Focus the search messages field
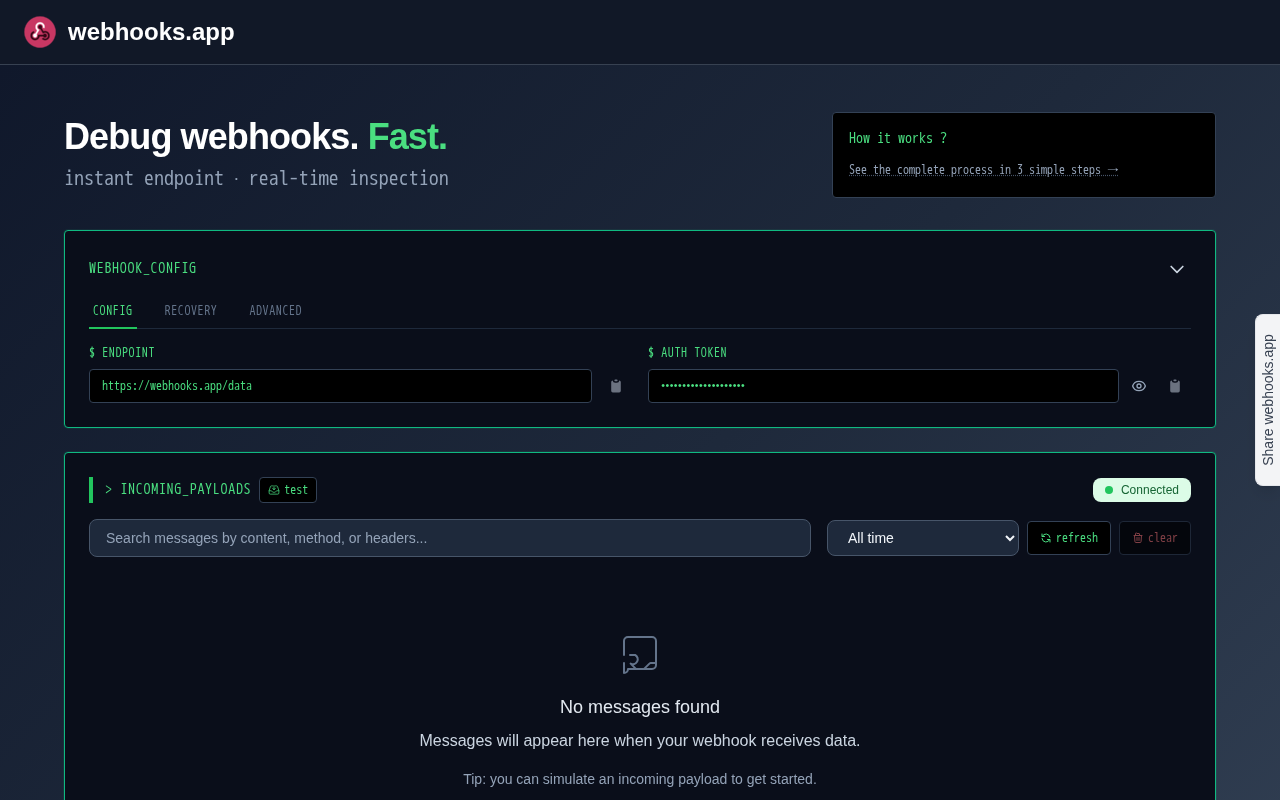Viewport: 1280px width, 800px height. (x=450, y=538)
